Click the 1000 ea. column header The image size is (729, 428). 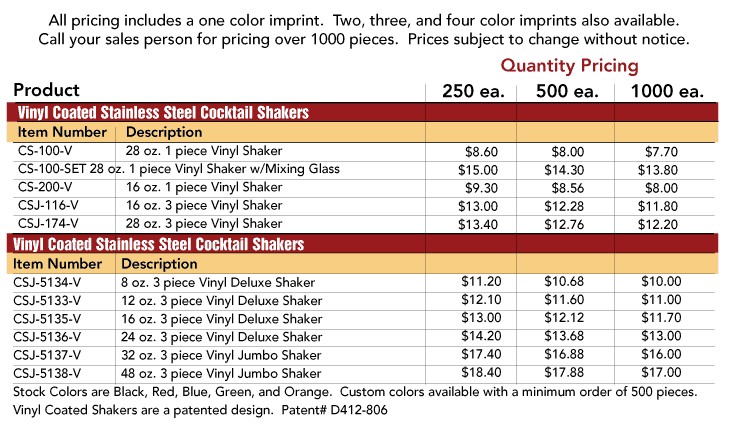(x=667, y=91)
